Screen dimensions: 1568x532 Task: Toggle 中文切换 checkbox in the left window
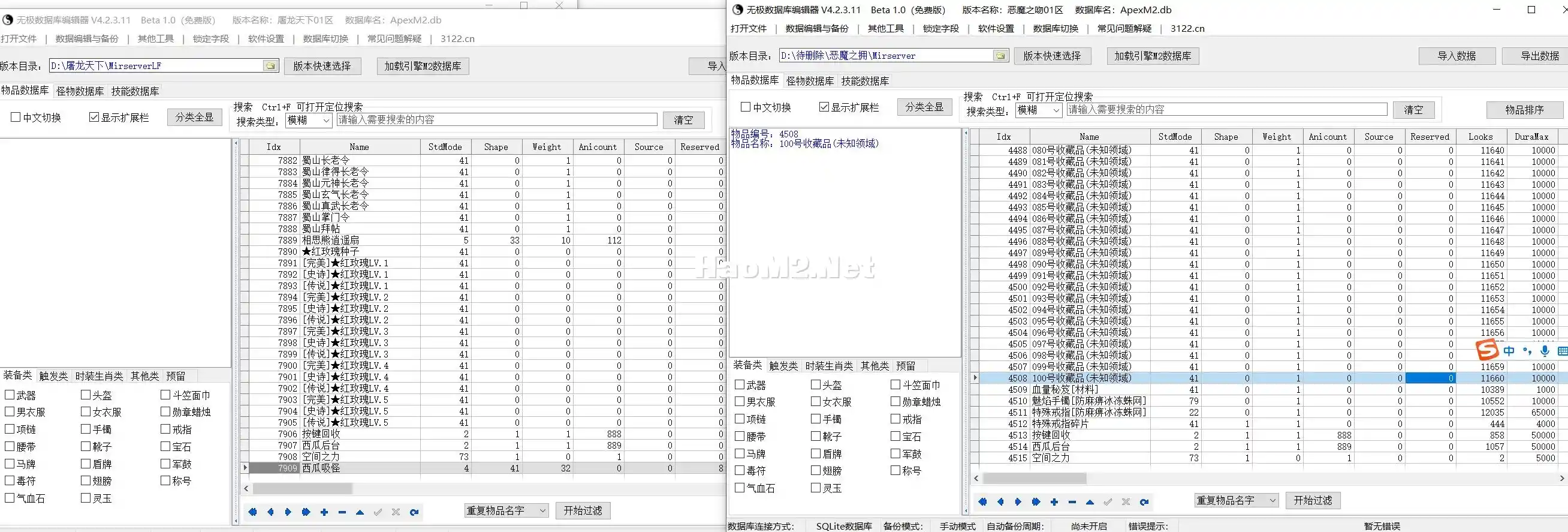tap(15, 117)
